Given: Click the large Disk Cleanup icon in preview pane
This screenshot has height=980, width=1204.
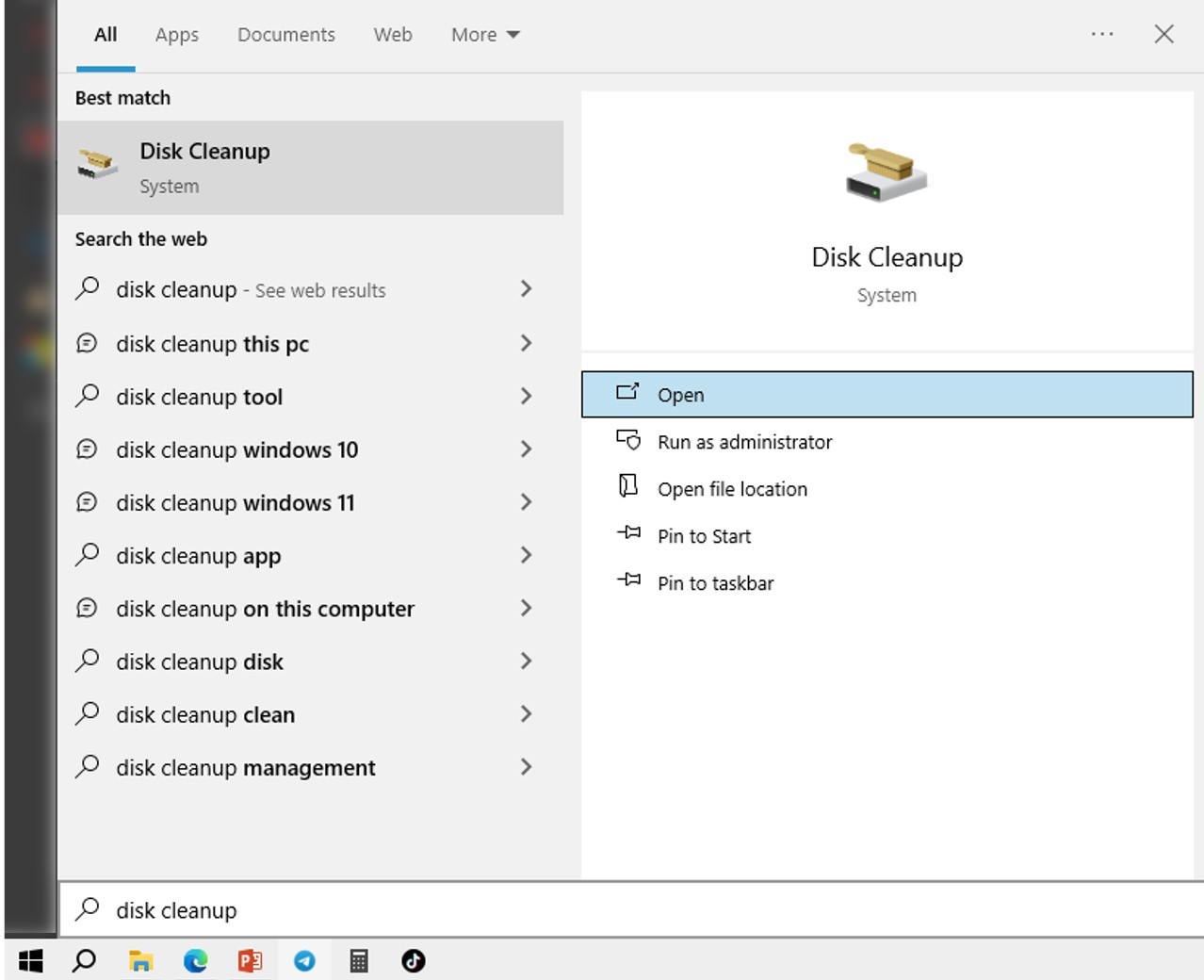Looking at the screenshot, I should click(887, 171).
